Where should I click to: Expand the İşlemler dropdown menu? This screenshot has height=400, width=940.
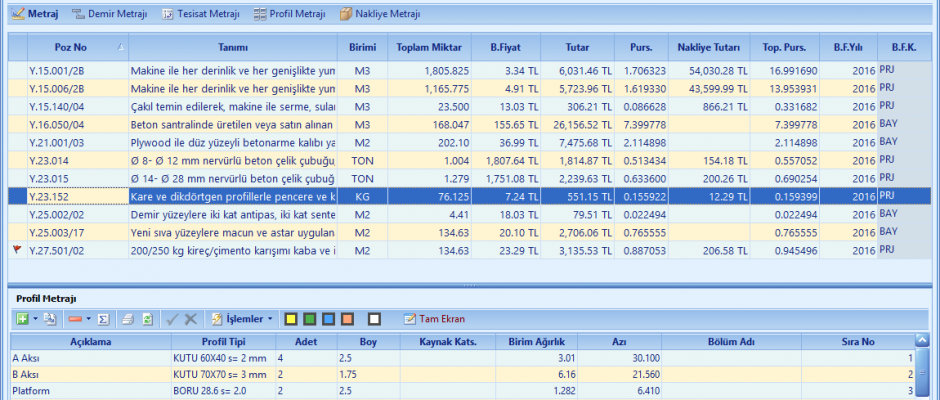[x=242, y=319]
